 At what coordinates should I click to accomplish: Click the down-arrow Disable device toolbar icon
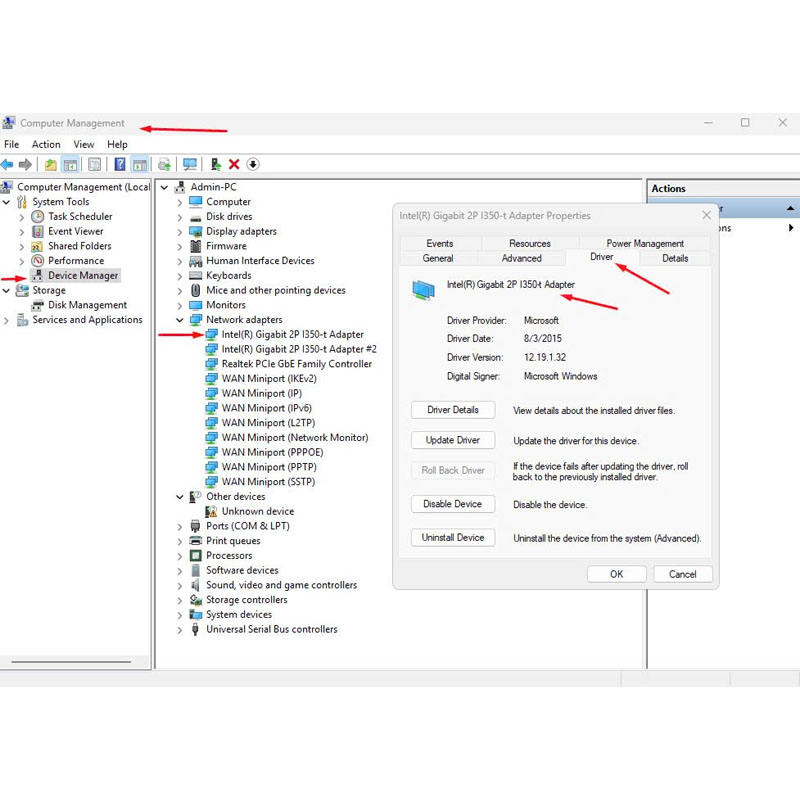pyautogui.click(x=253, y=164)
